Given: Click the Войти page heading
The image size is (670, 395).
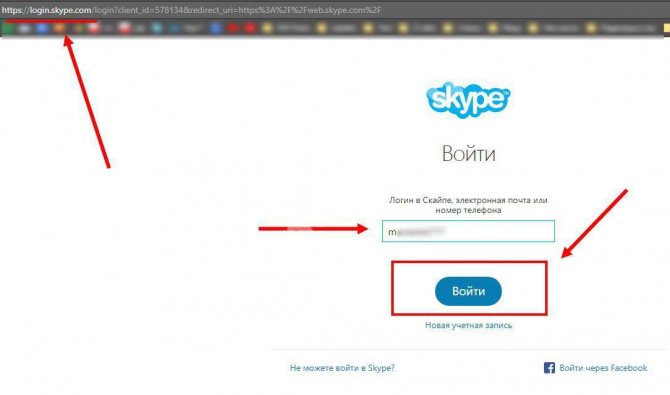Looking at the screenshot, I should click(x=468, y=153).
